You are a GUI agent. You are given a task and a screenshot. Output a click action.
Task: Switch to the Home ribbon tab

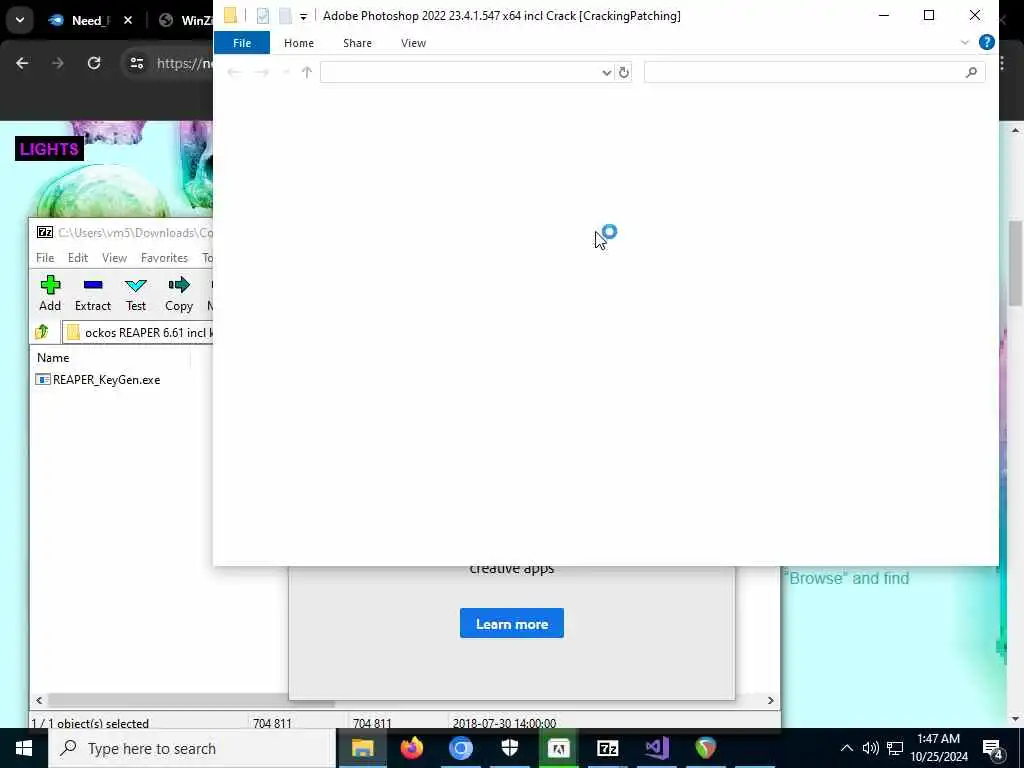click(x=299, y=43)
